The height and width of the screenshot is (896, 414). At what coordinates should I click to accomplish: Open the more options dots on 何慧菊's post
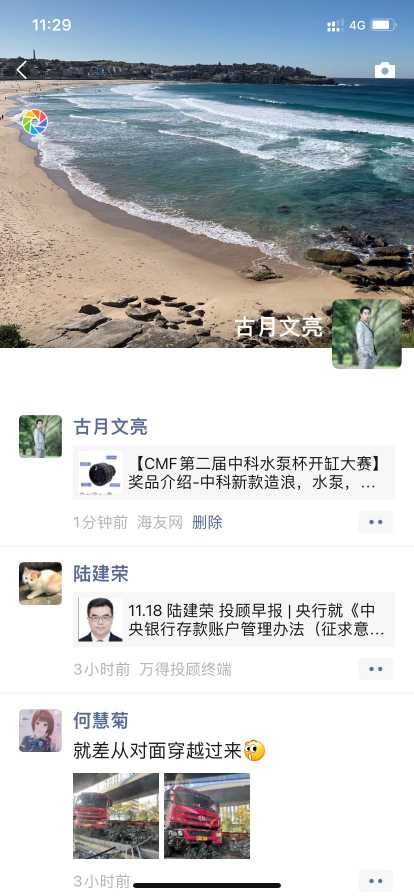(x=376, y=881)
